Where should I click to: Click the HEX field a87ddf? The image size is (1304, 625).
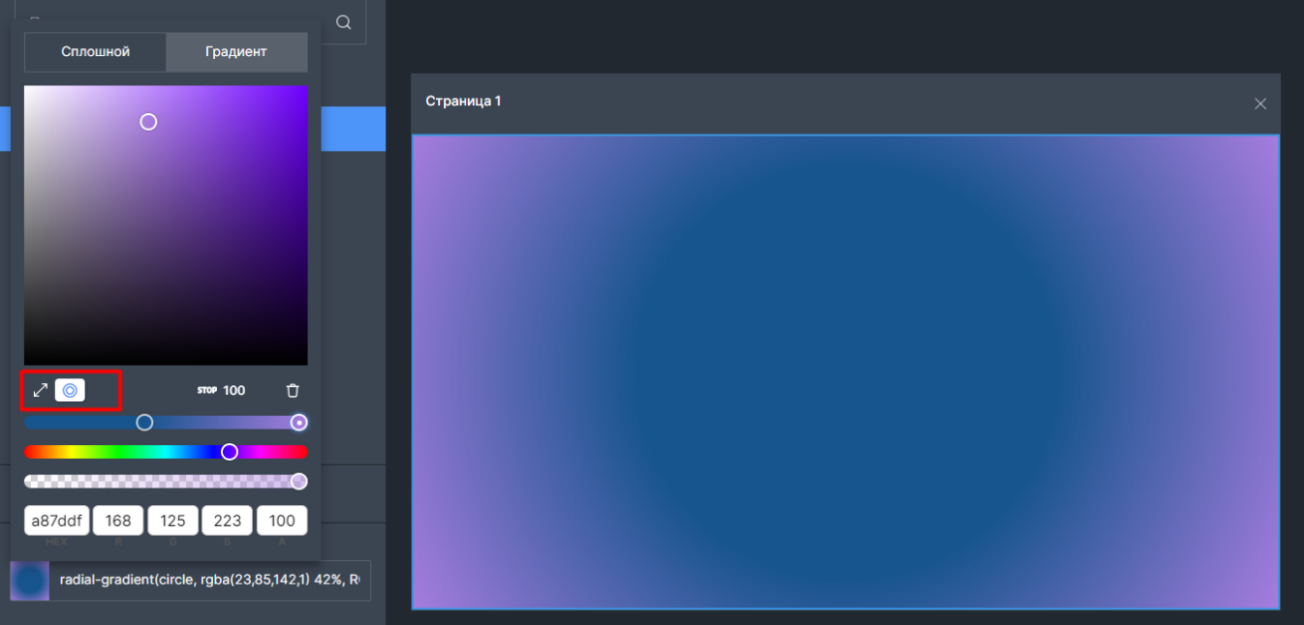pos(56,521)
